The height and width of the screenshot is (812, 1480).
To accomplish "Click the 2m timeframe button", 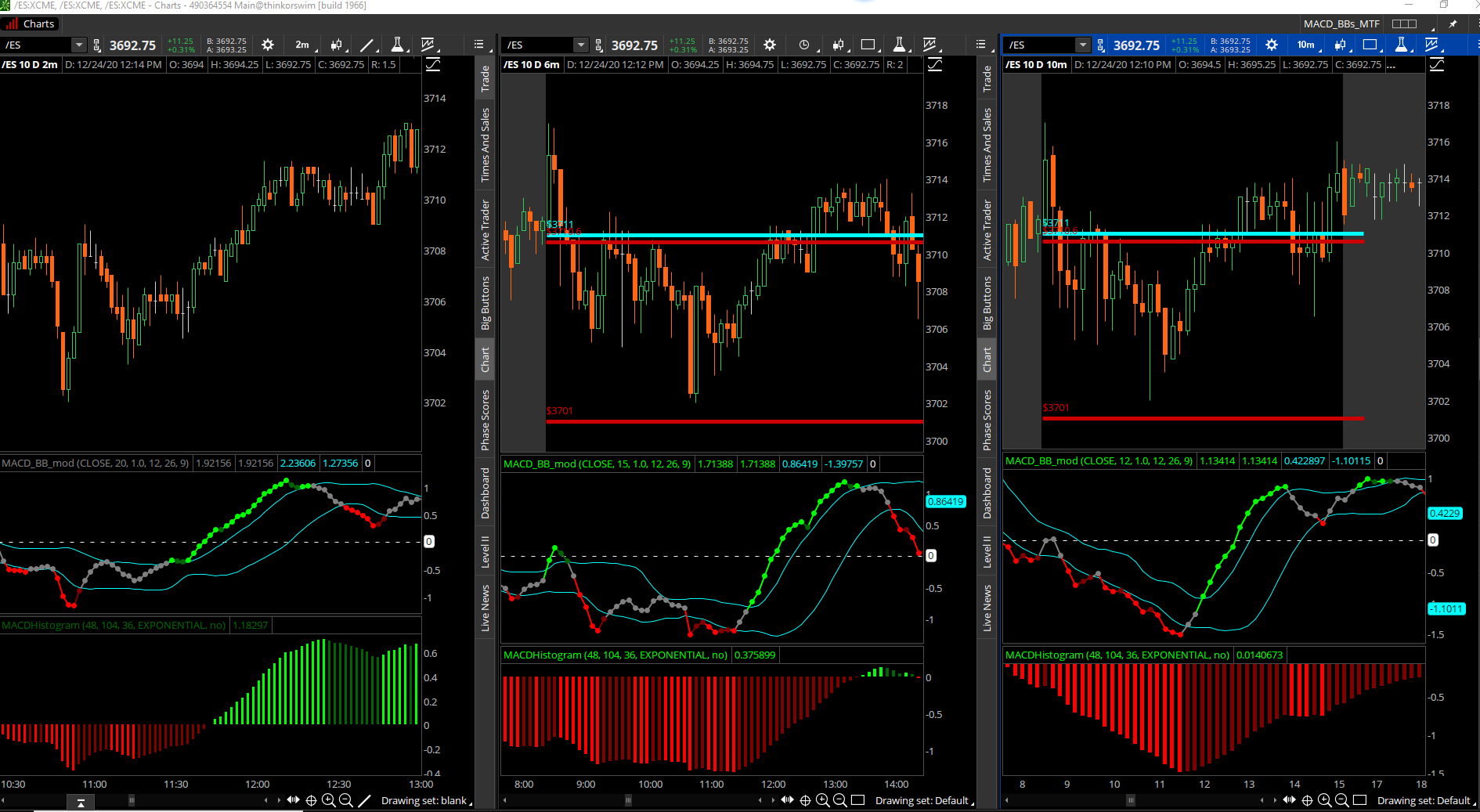I will 303,45.
